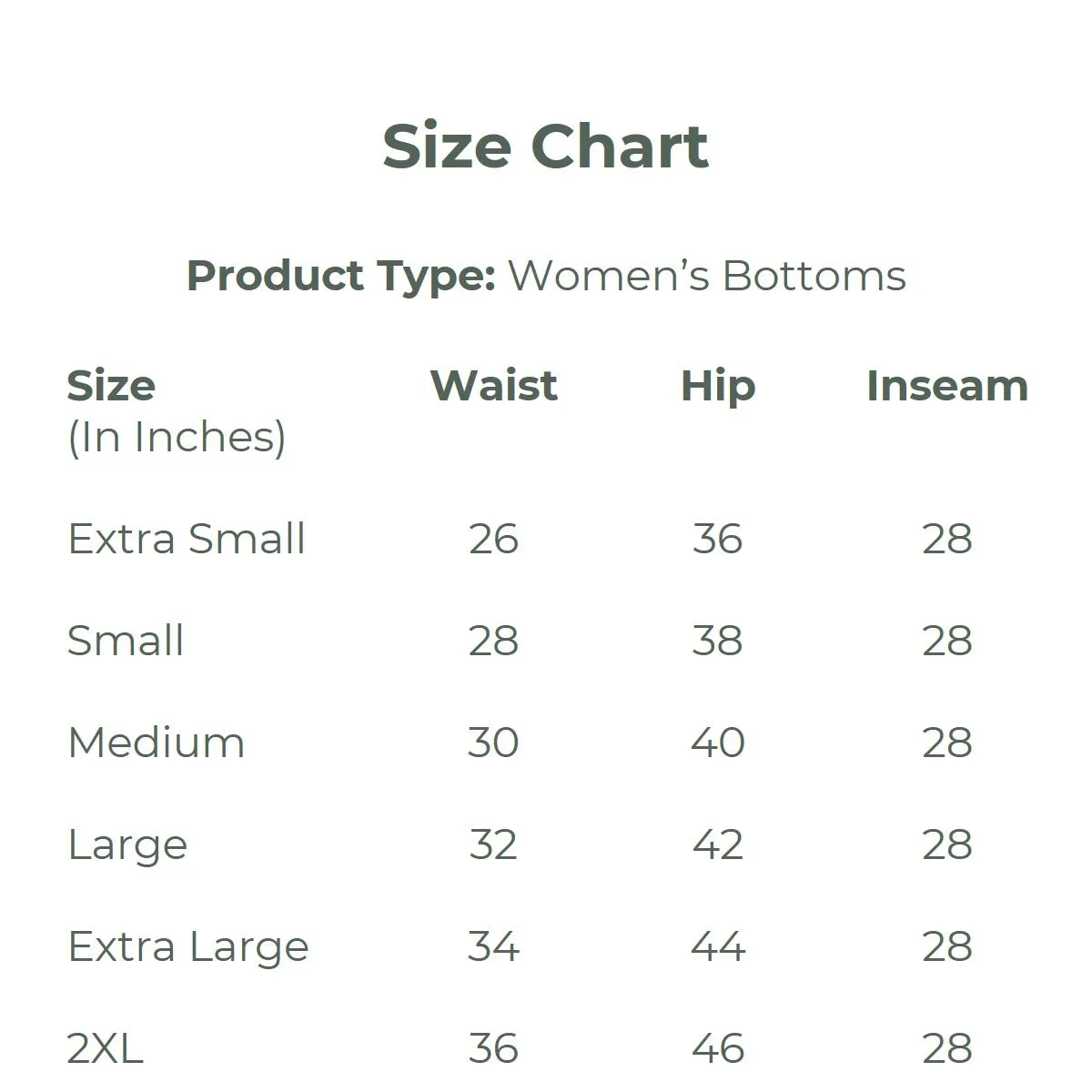Click the Inseam column header
Image resolution: width=1092 pixels, height=1092 pixels.
pos(946,386)
